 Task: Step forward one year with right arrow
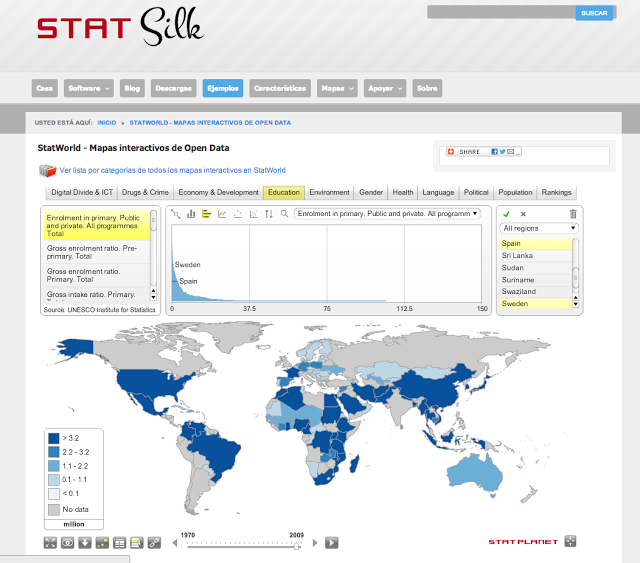315,543
